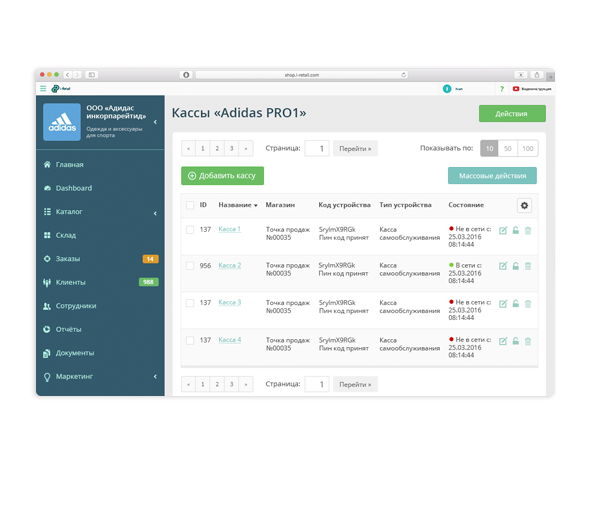This screenshot has height=520, width=591.
Task: Delete Касса 2 with trash icon
Action: (x=528, y=266)
